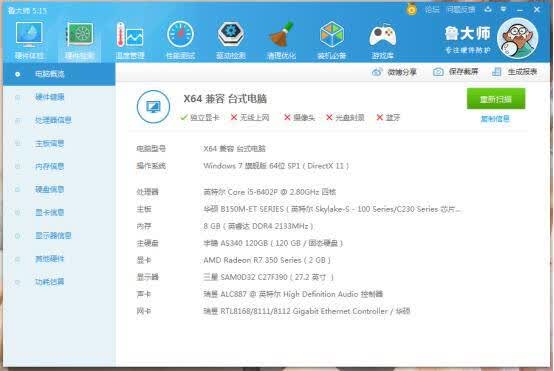Image resolution: width=554 pixels, height=371 pixels.
Task: Switch to 处理器信息 in the sidebar
Action: point(53,120)
